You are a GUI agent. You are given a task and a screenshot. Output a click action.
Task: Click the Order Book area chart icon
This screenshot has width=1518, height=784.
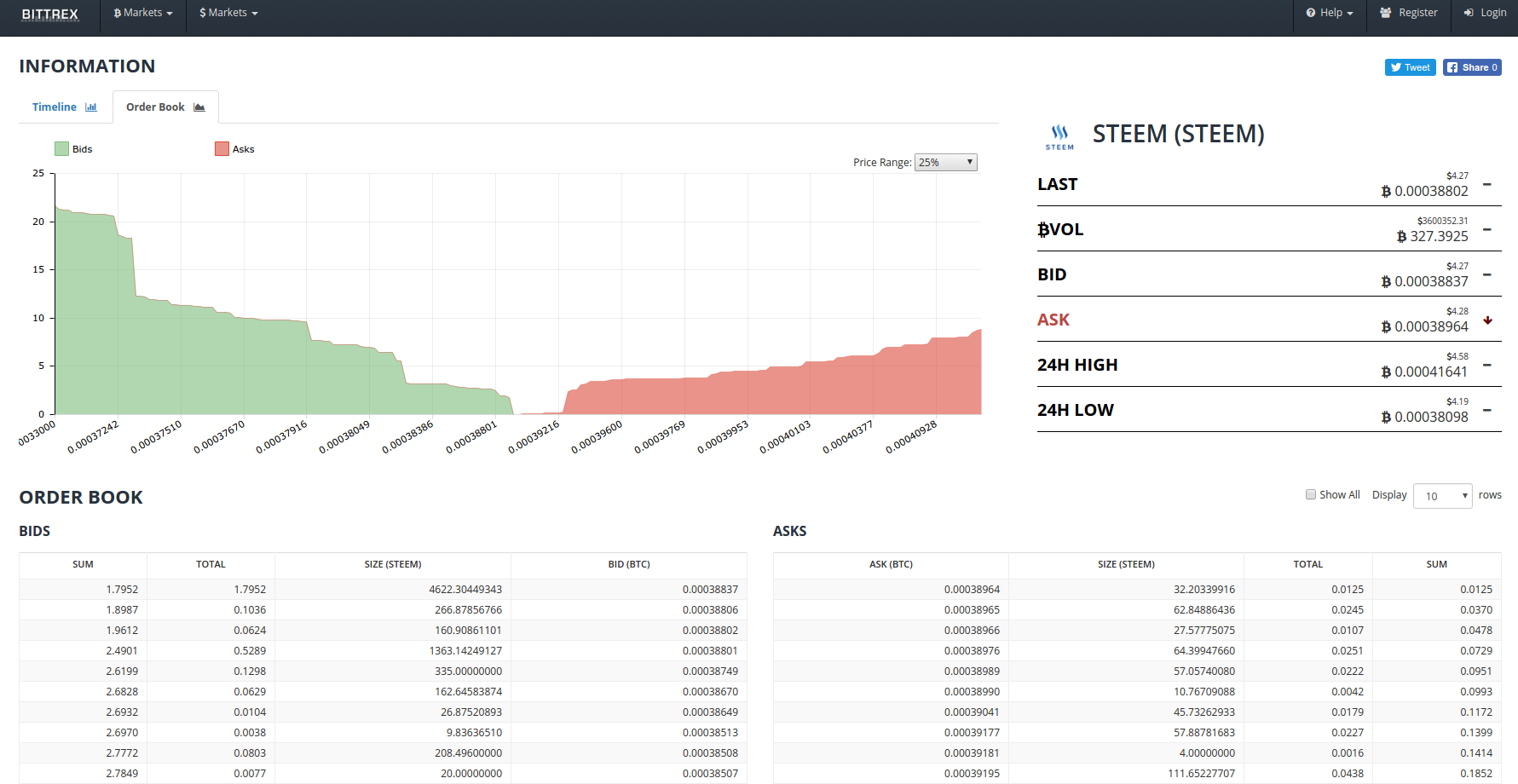point(199,107)
